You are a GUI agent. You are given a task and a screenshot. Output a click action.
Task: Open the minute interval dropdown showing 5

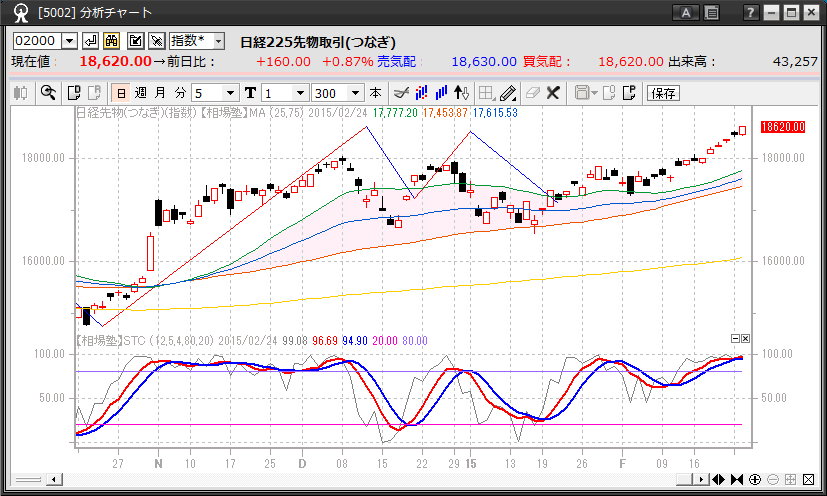232,93
